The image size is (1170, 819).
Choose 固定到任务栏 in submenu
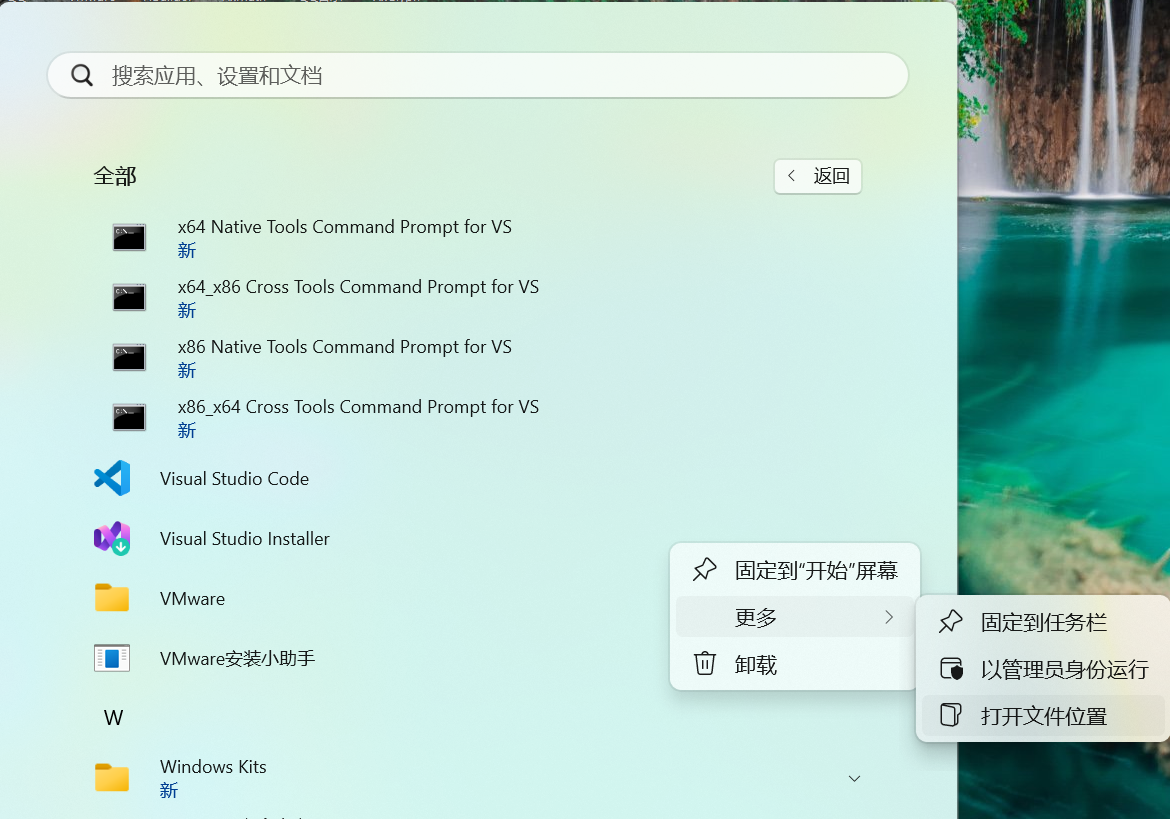[x=1042, y=622]
